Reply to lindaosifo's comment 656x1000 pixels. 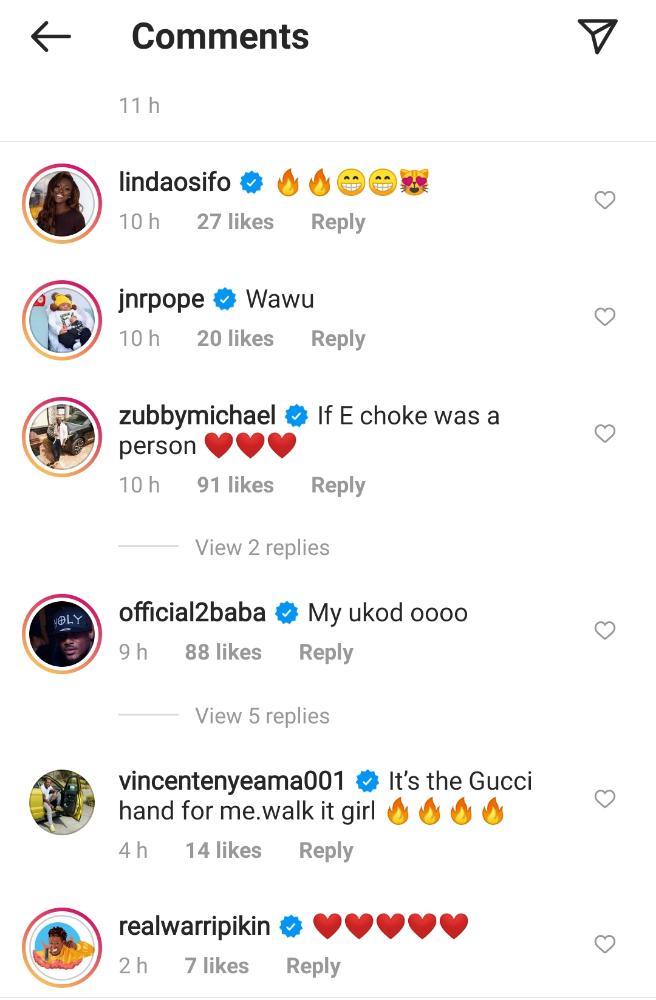(338, 222)
